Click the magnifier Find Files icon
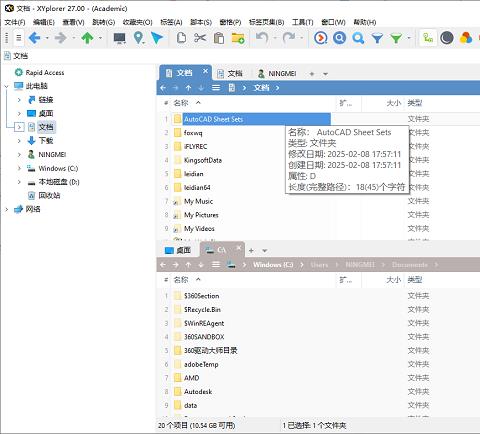The image size is (480, 434). click(358, 38)
